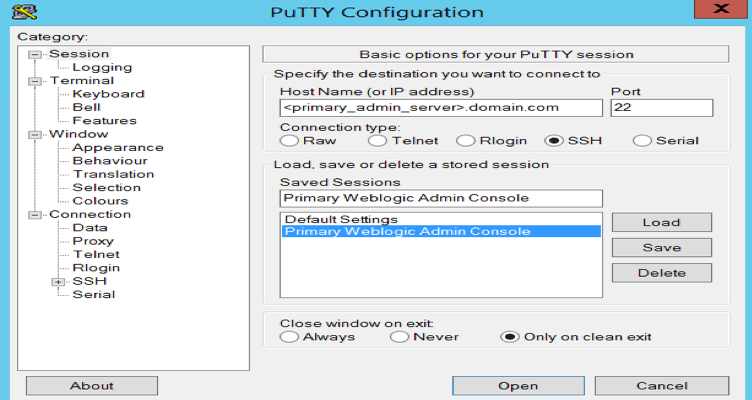The height and width of the screenshot is (400, 752).
Task: Choose Telnet connection type
Action: click(375, 141)
